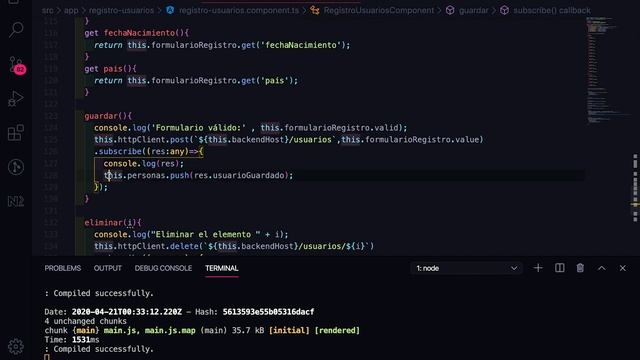Image resolution: width=640 pixels, height=360 pixels.
Task: Click 'Time: 1531ms' terminal line
Action: click(x=72, y=340)
